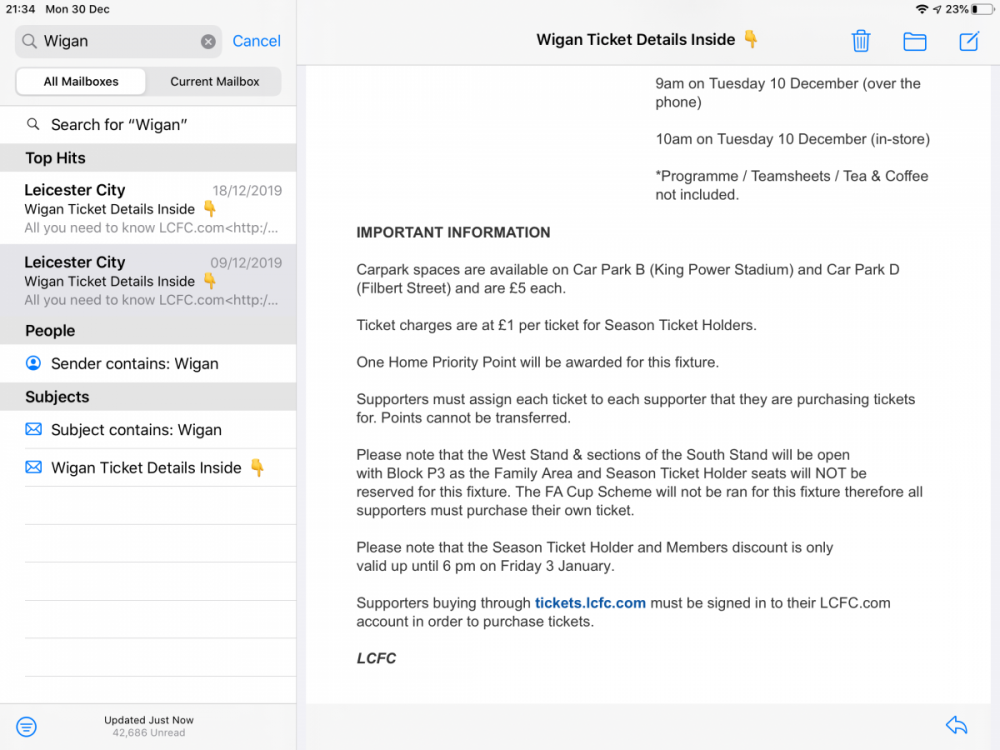Tap the Wi-Fi status icon
Screen dimensions: 1000x750
(922, 9)
